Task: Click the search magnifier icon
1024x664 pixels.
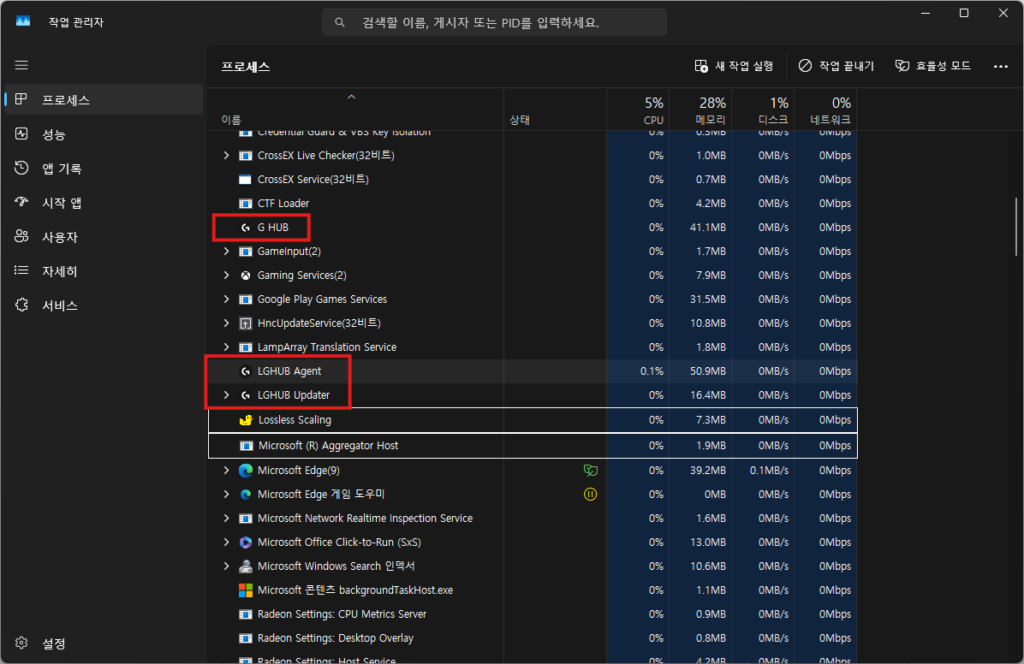Action: 340,22
